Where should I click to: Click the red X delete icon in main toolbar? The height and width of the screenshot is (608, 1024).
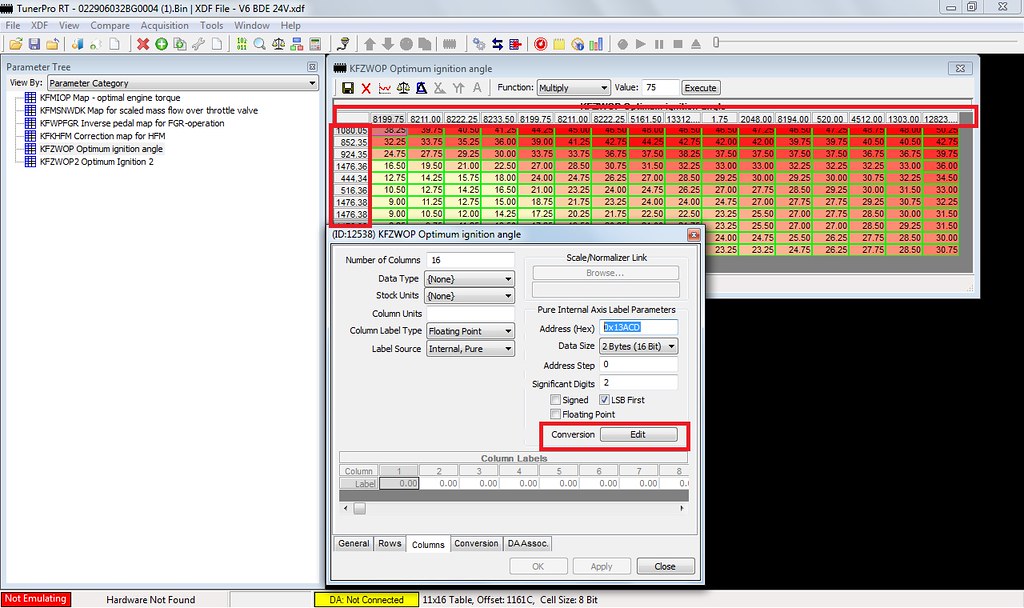143,44
